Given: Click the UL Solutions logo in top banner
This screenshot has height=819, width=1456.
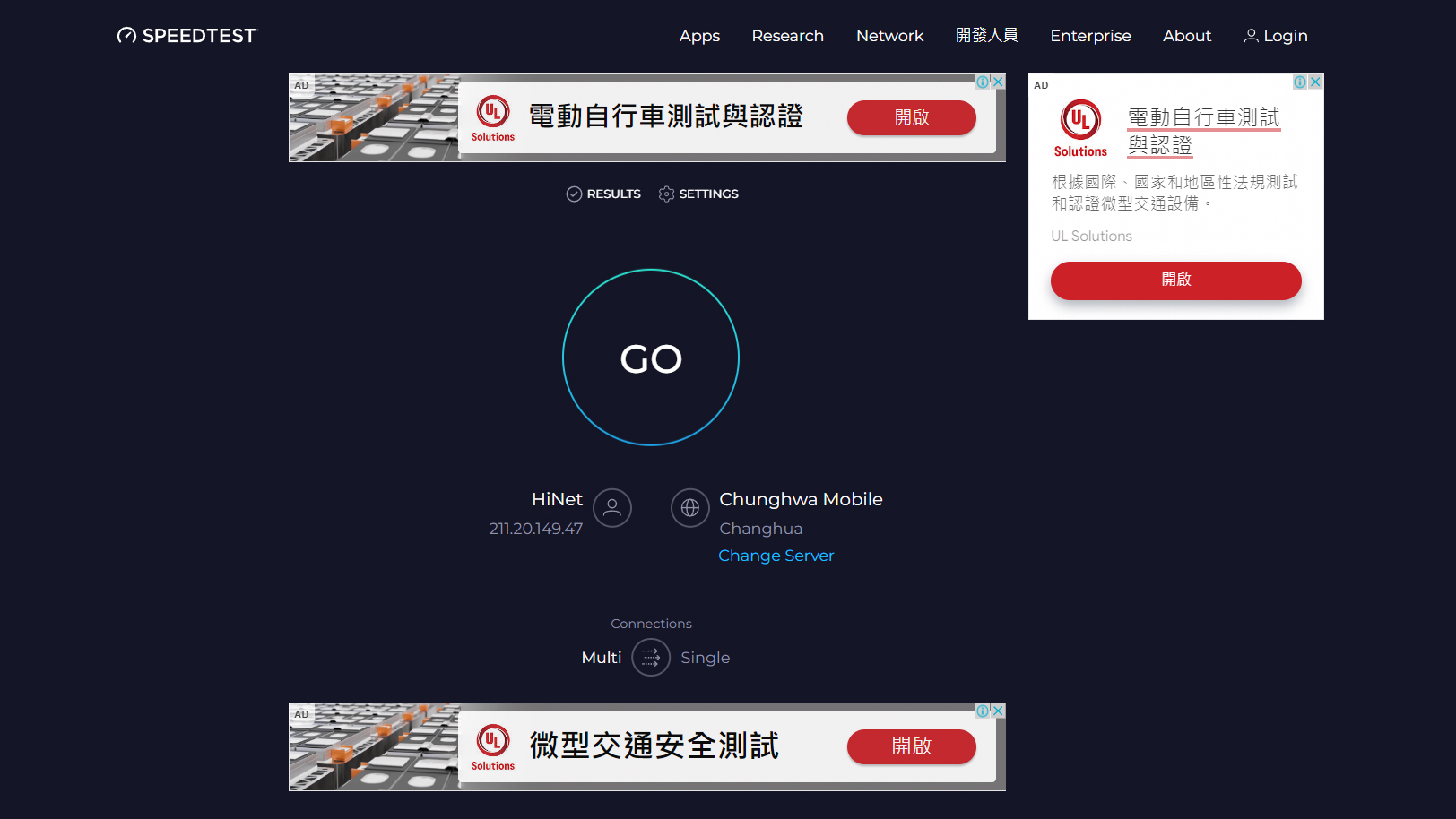Looking at the screenshot, I should point(493,118).
